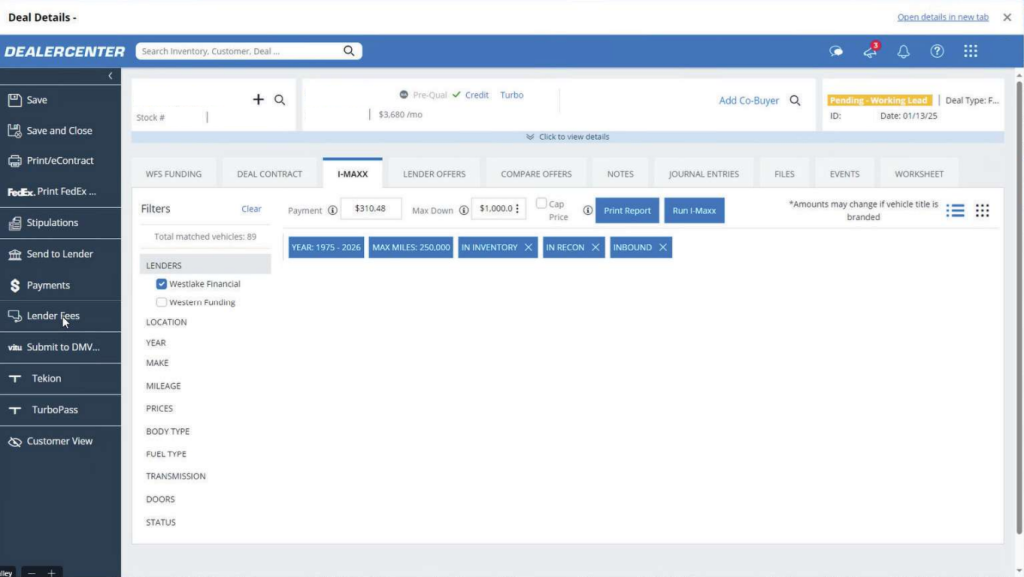The height and width of the screenshot is (577, 1024).
Task: Check the Western Funding lender checkbox
Action: (161, 302)
